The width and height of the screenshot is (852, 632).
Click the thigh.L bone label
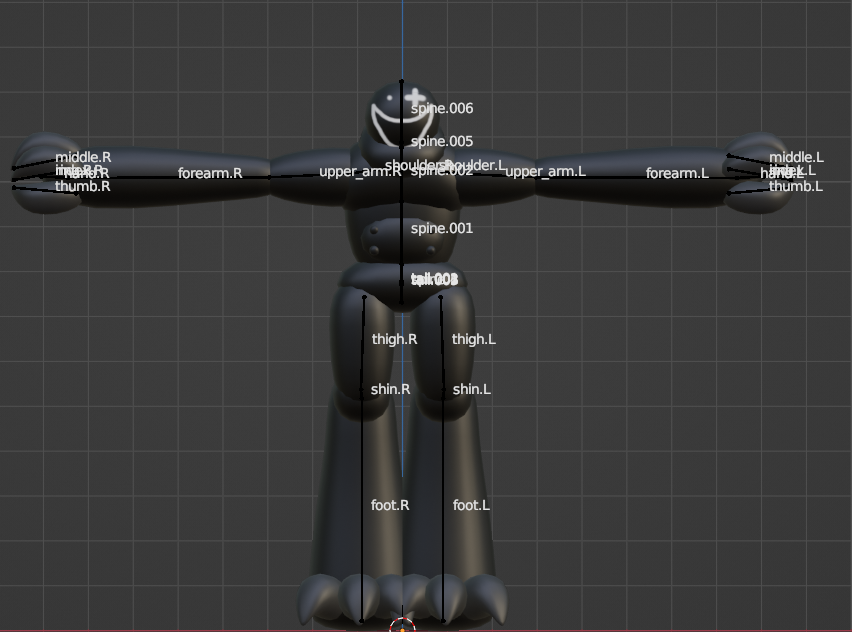tap(474, 340)
